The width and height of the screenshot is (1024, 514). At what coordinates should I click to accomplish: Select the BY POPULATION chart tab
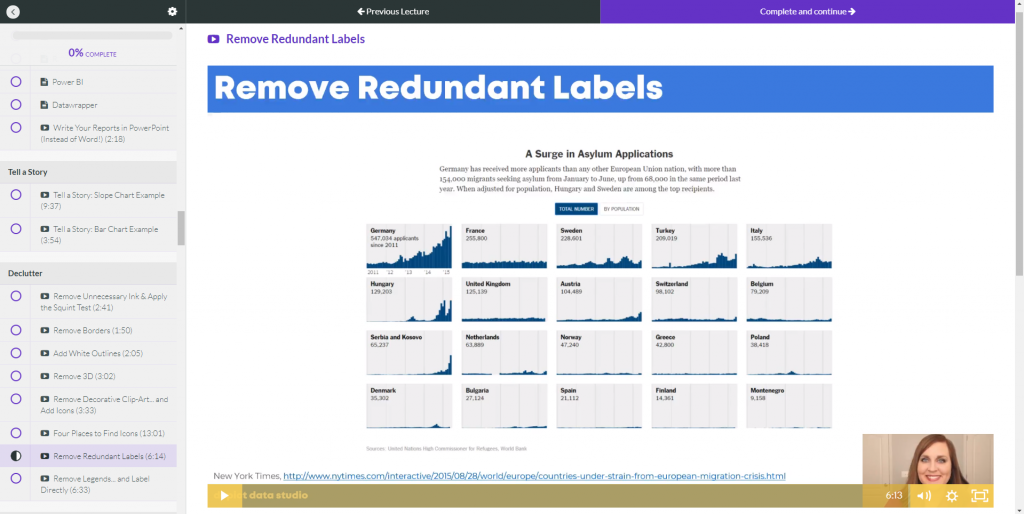click(x=621, y=209)
